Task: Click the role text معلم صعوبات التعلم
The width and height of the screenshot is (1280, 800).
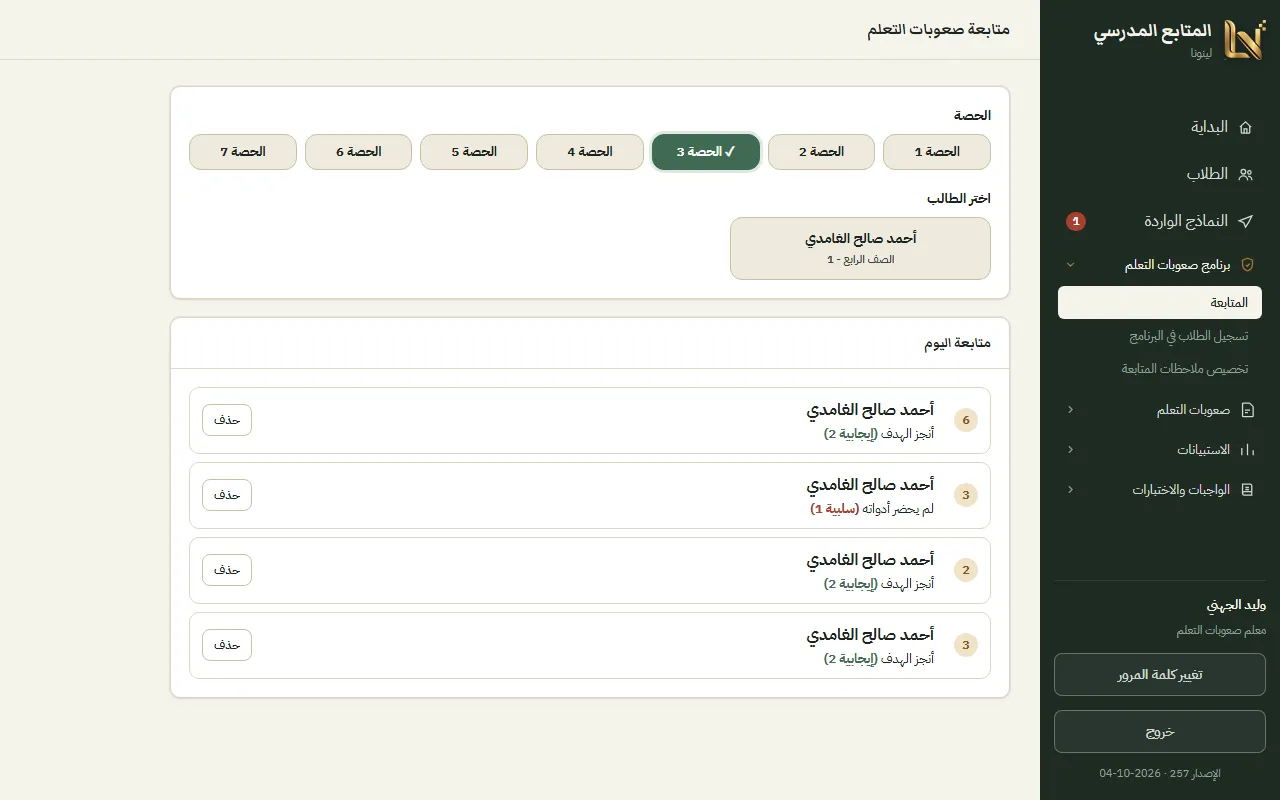Action: click(1221, 630)
